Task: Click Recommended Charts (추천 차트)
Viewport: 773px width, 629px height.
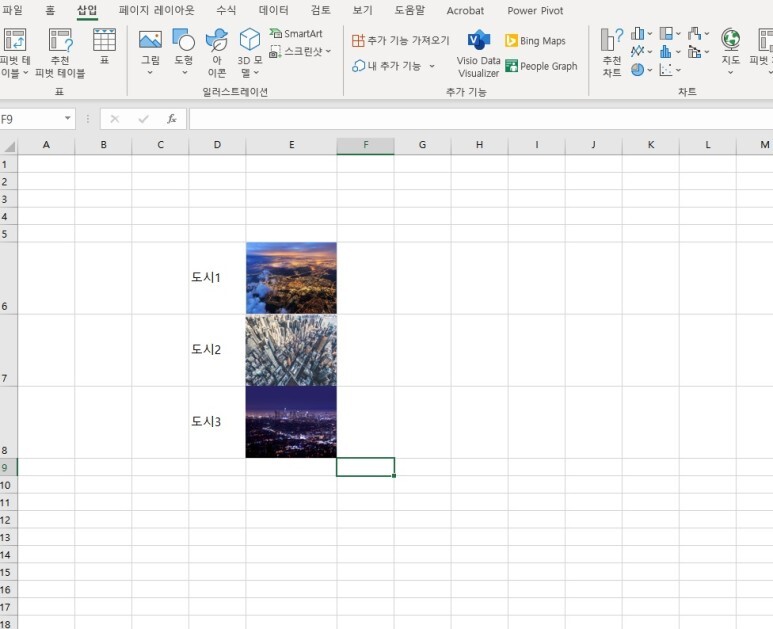Action: point(612,53)
